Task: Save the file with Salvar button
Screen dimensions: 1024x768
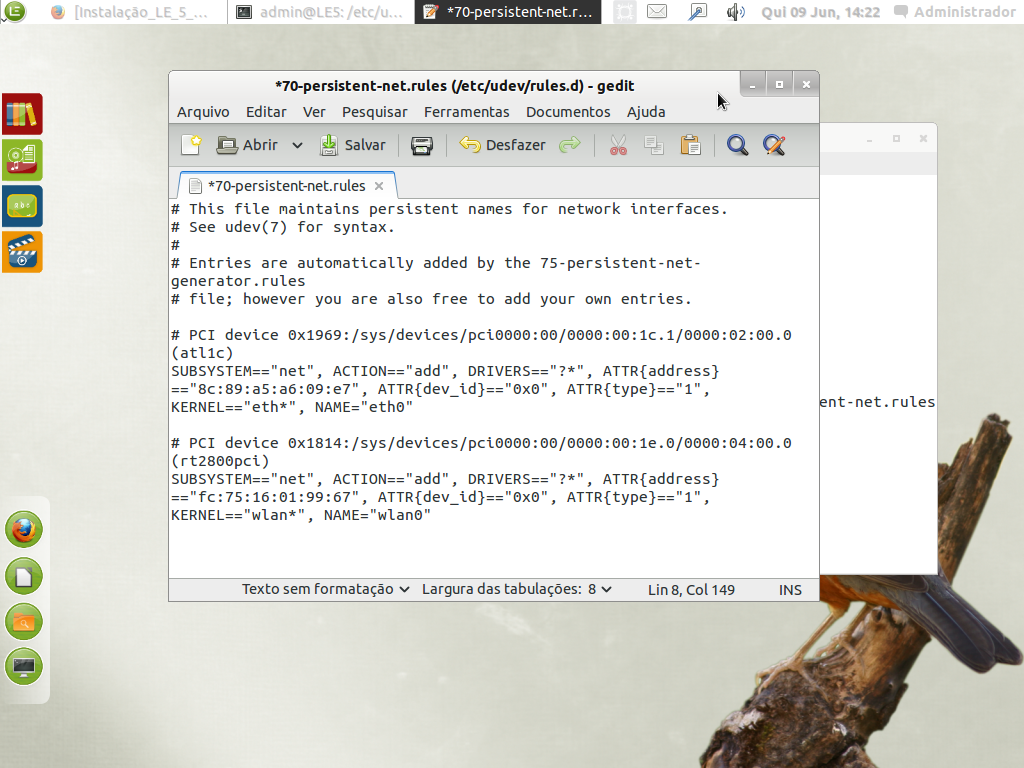Action: 353,145
